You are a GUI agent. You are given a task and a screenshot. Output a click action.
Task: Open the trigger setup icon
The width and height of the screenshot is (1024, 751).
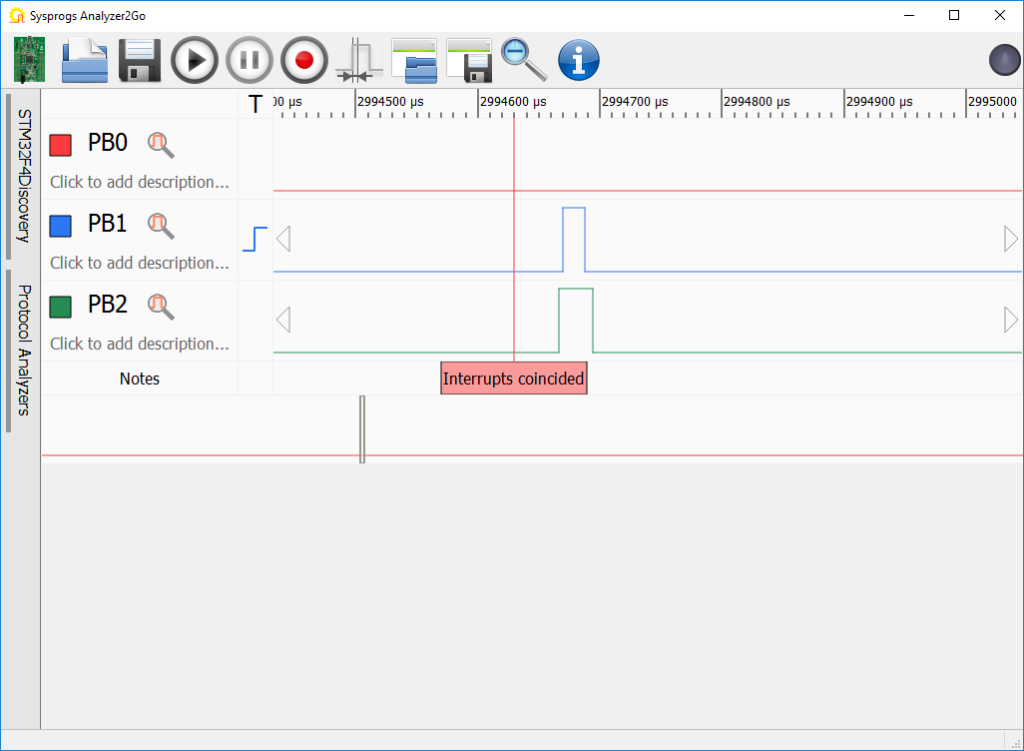click(x=358, y=60)
